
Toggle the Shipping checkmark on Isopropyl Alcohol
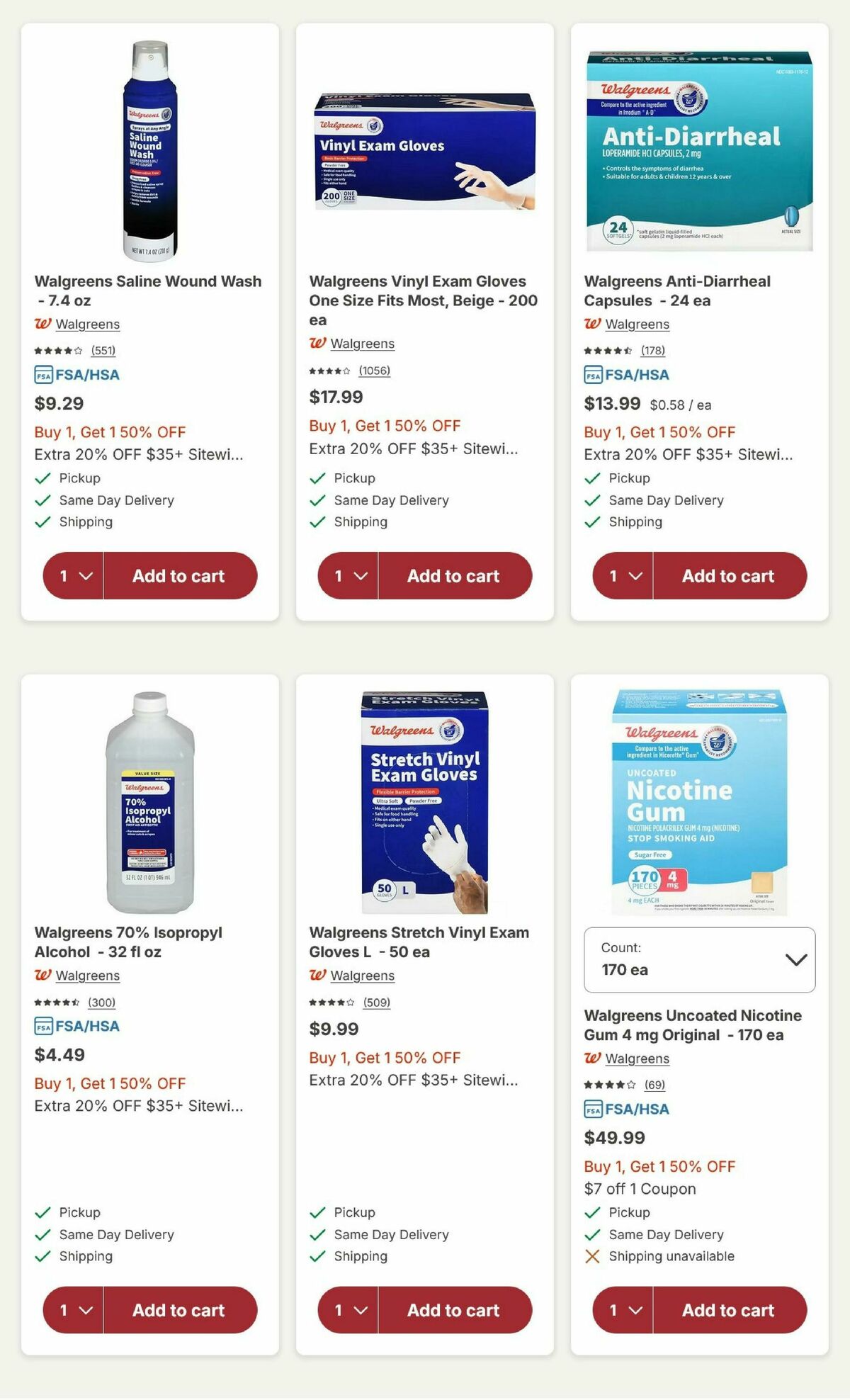[42, 1256]
